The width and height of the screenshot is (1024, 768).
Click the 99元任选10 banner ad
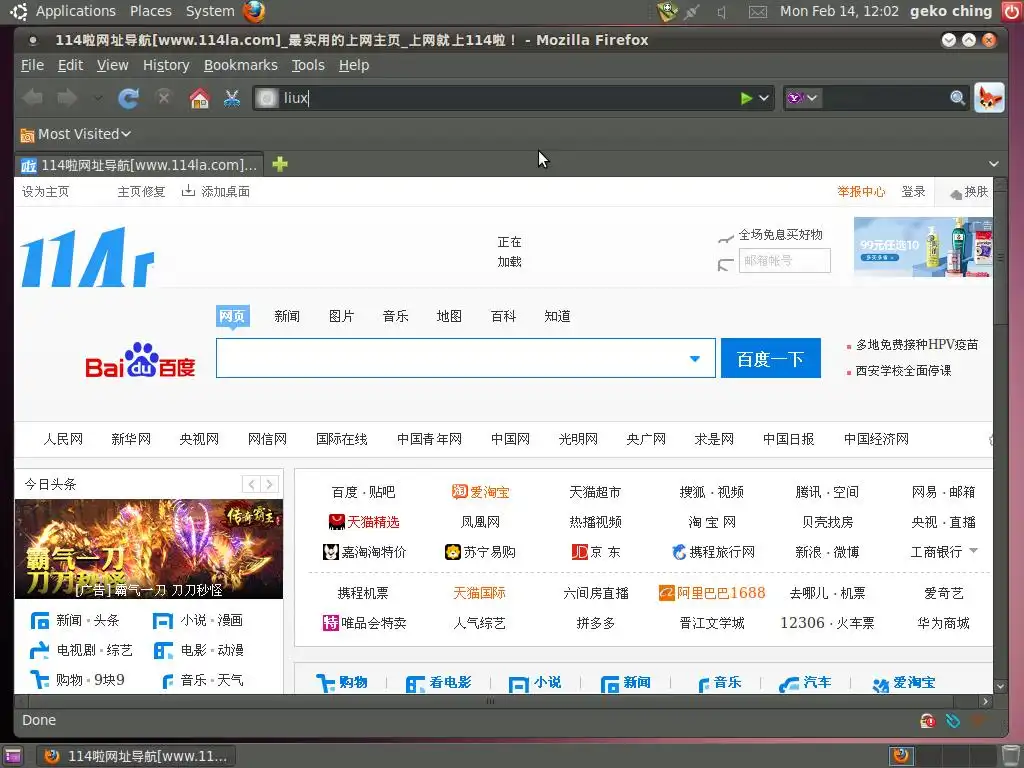[923, 248]
